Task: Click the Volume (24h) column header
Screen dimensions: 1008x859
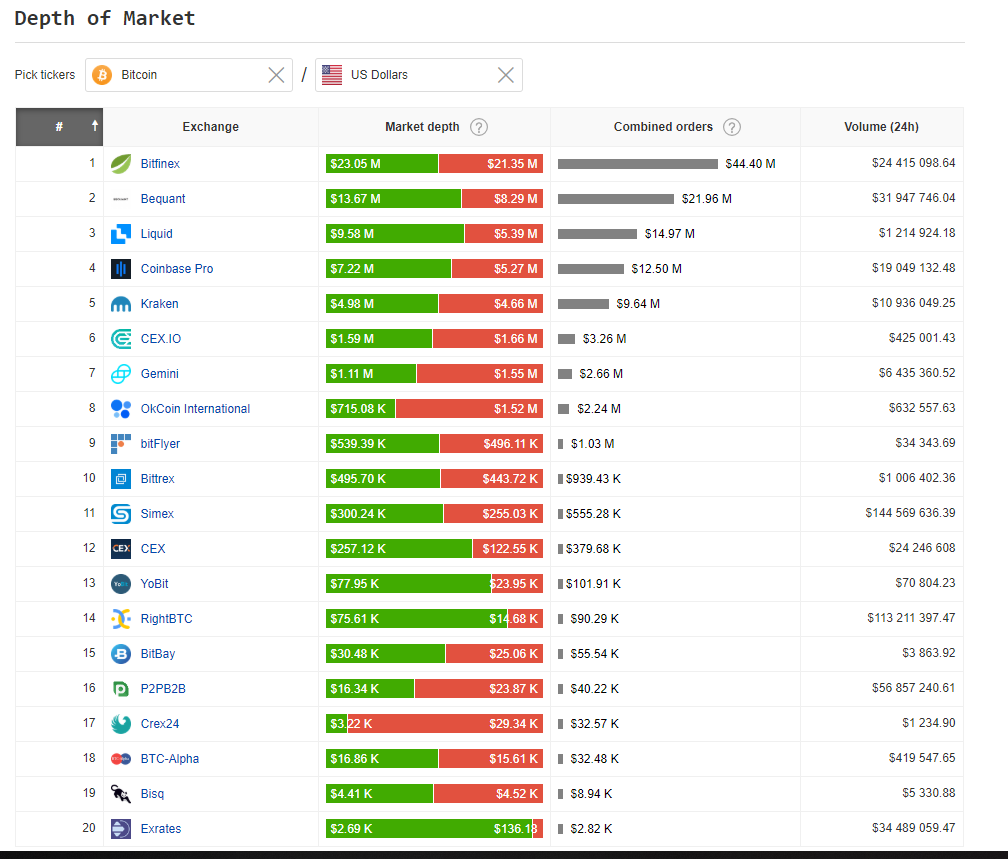Action: 880,127
